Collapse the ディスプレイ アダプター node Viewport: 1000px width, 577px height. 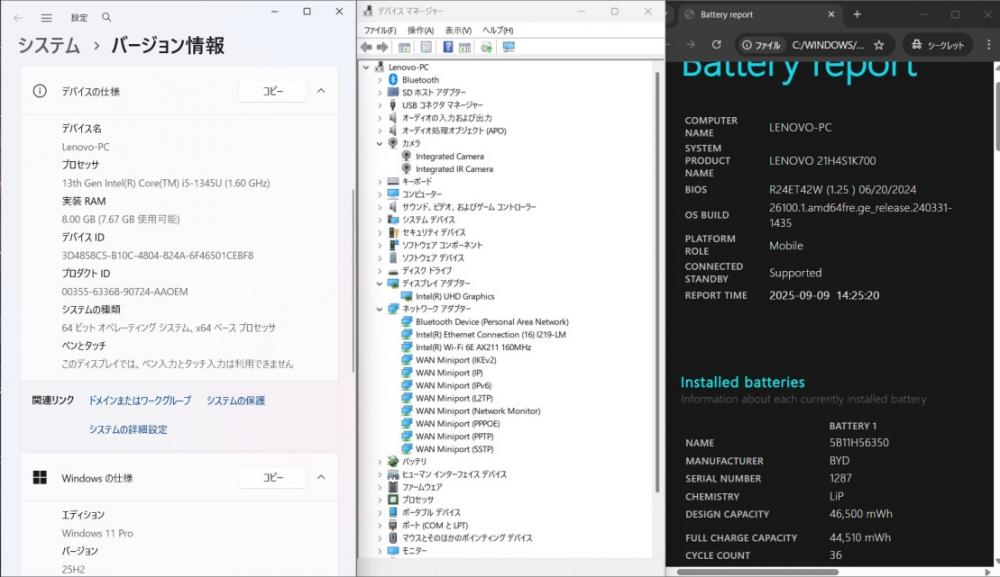point(379,284)
